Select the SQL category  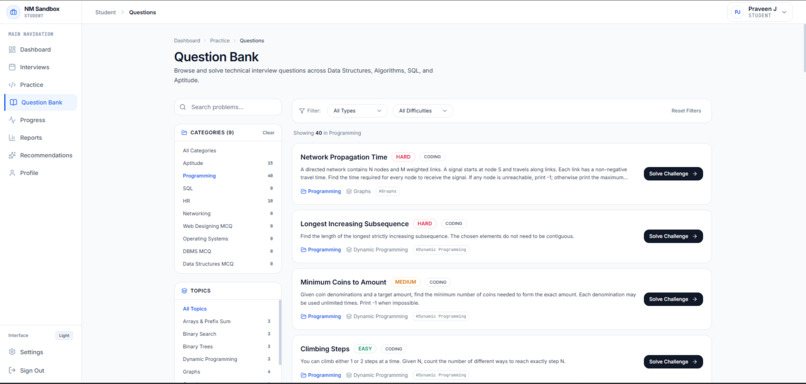point(228,188)
